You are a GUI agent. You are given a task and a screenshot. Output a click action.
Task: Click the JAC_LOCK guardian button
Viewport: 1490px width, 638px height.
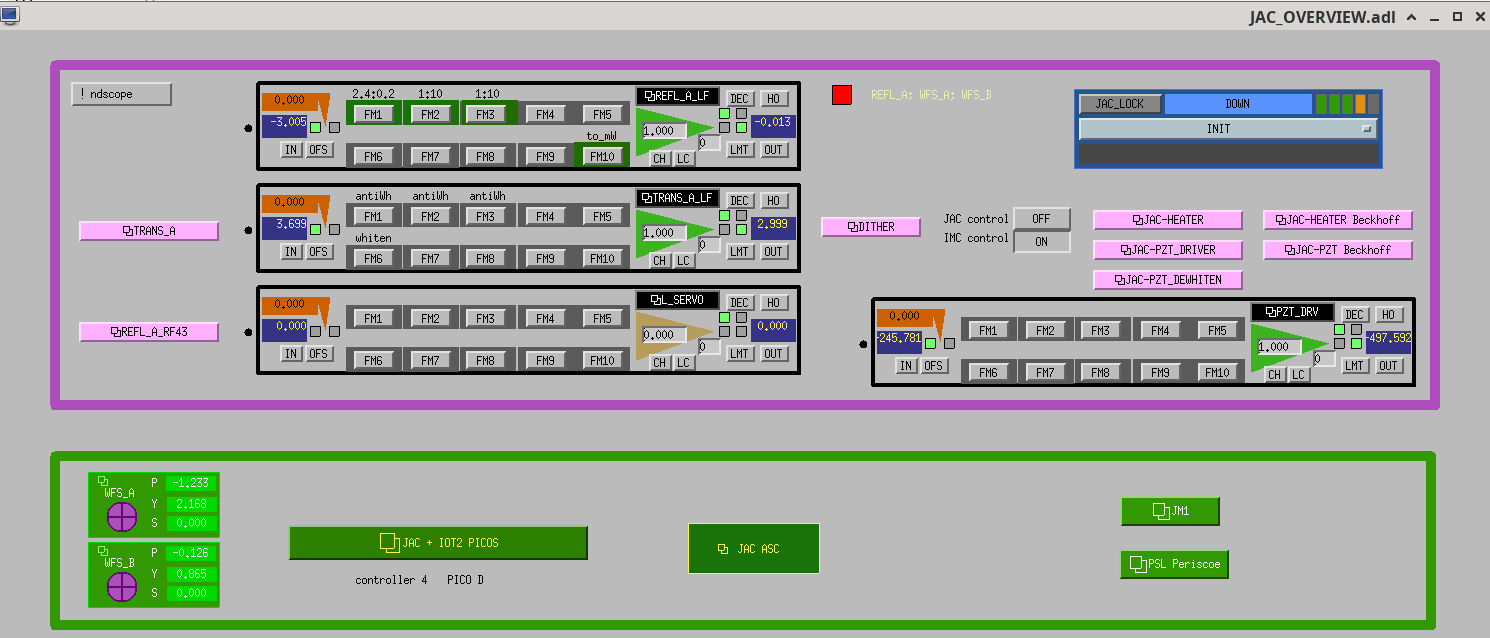click(1119, 104)
